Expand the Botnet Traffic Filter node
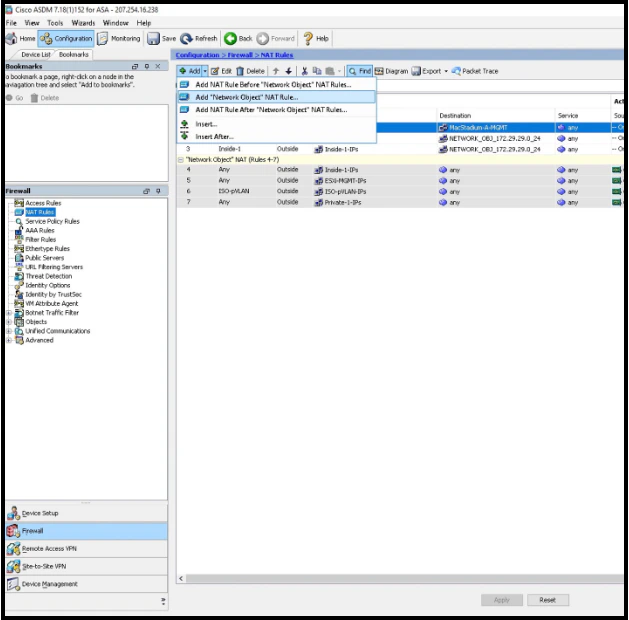The width and height of the screenshot is (629, 620). [x=9, y=313]
